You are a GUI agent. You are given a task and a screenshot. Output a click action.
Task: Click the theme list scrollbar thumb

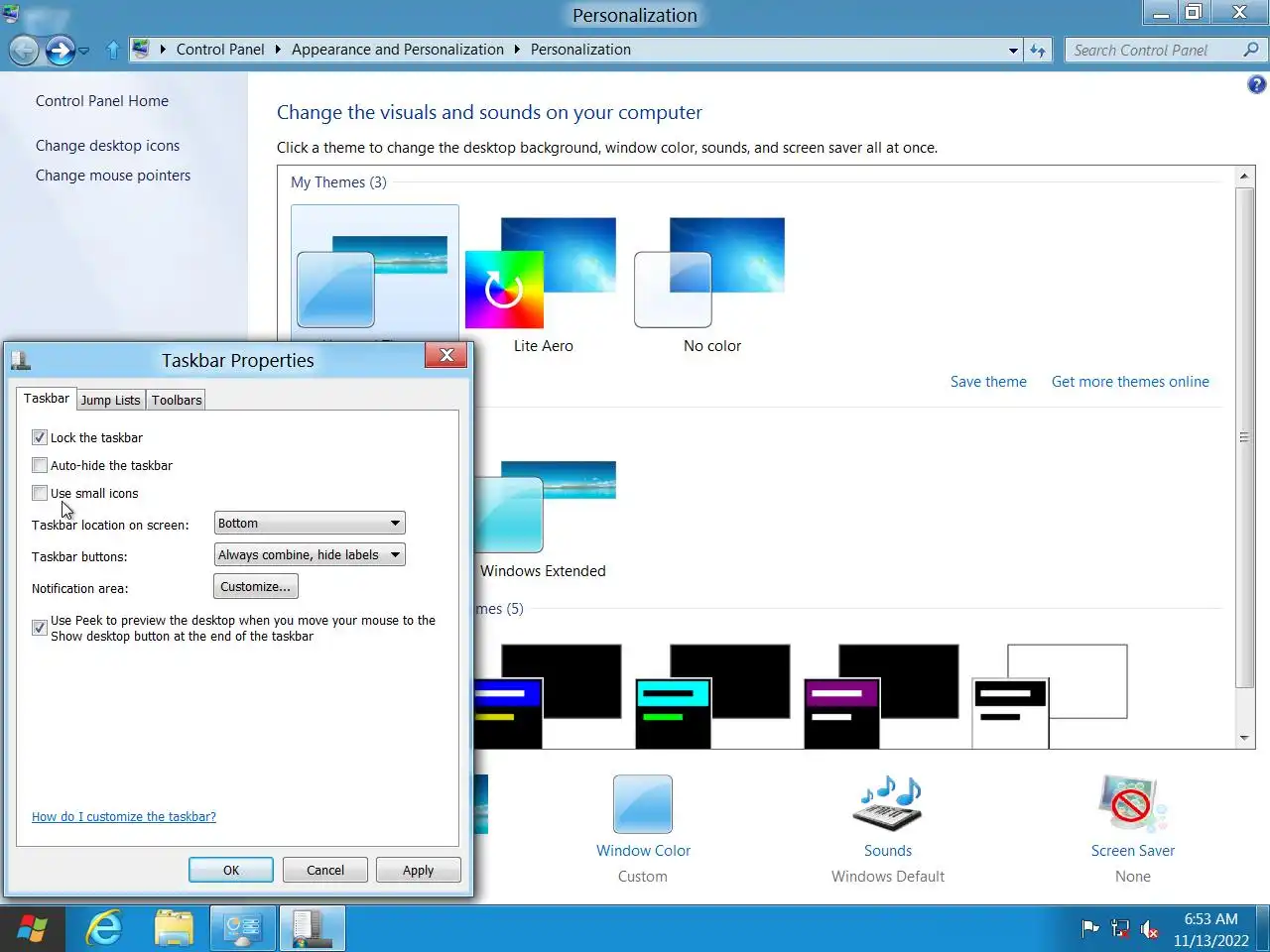pyautogui.click(x=1244, y=437)
